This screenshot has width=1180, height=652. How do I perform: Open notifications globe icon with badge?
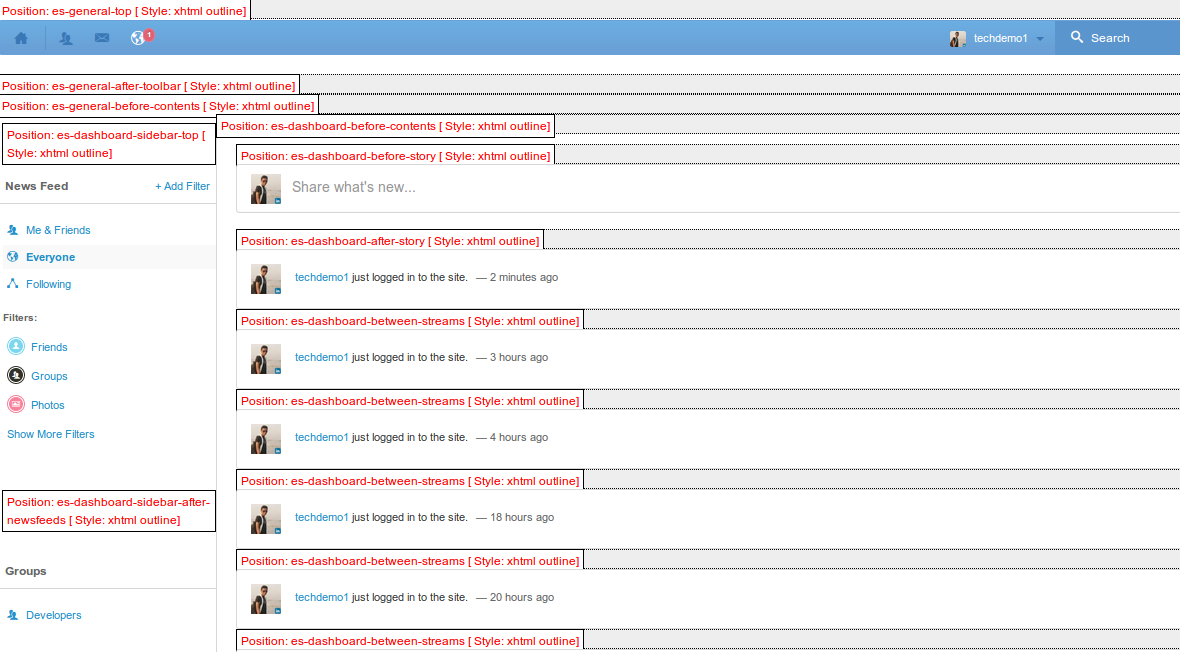click(139, 38)
